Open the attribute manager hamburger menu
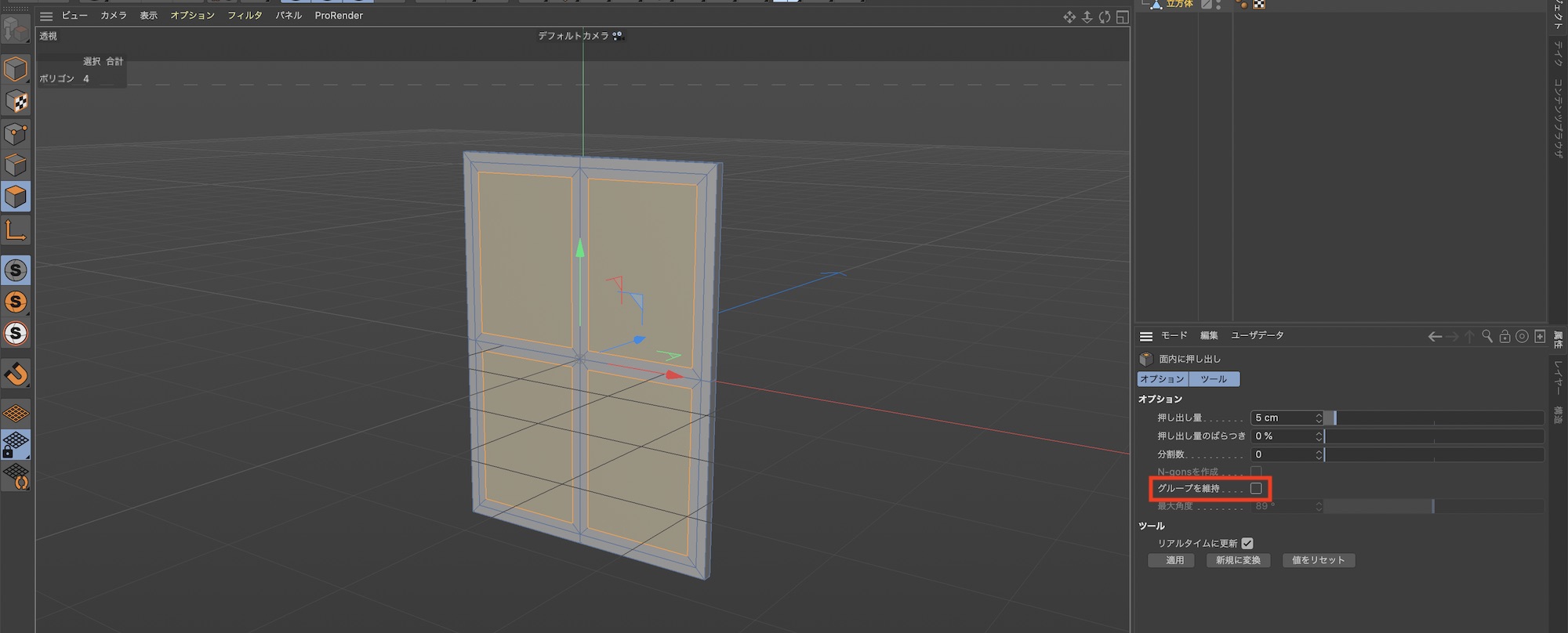The width and height of the screenshot is (1568, 633). point(1145,336)
